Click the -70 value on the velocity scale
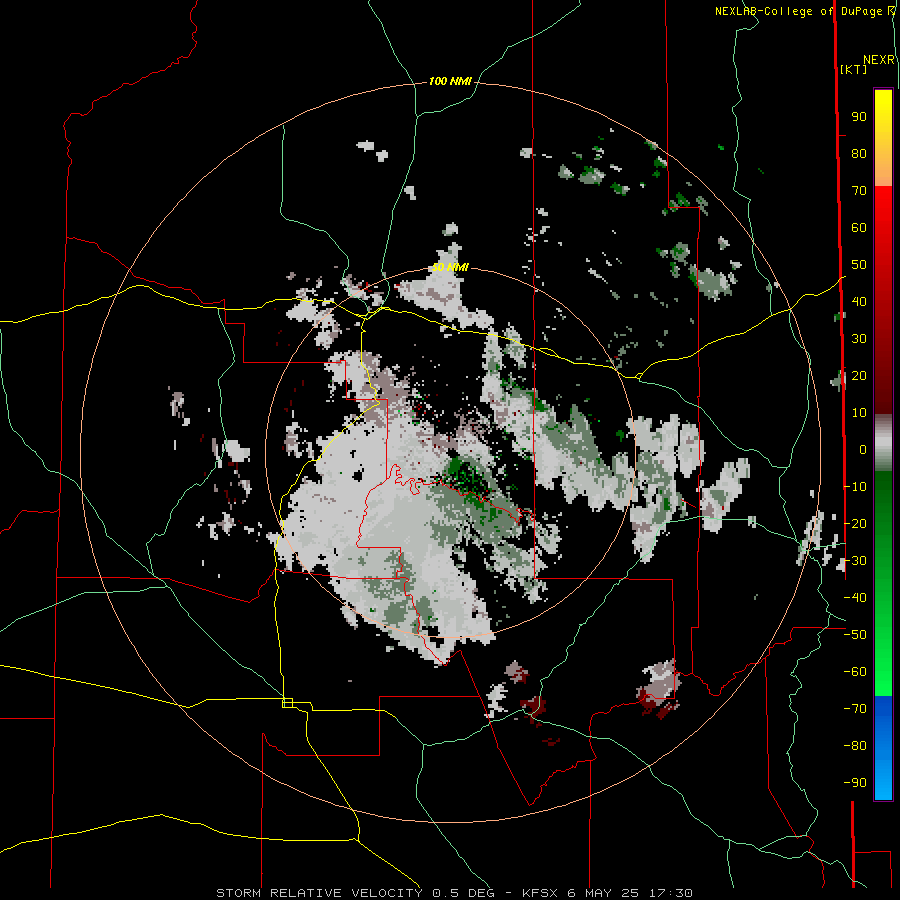 point(855,709)
